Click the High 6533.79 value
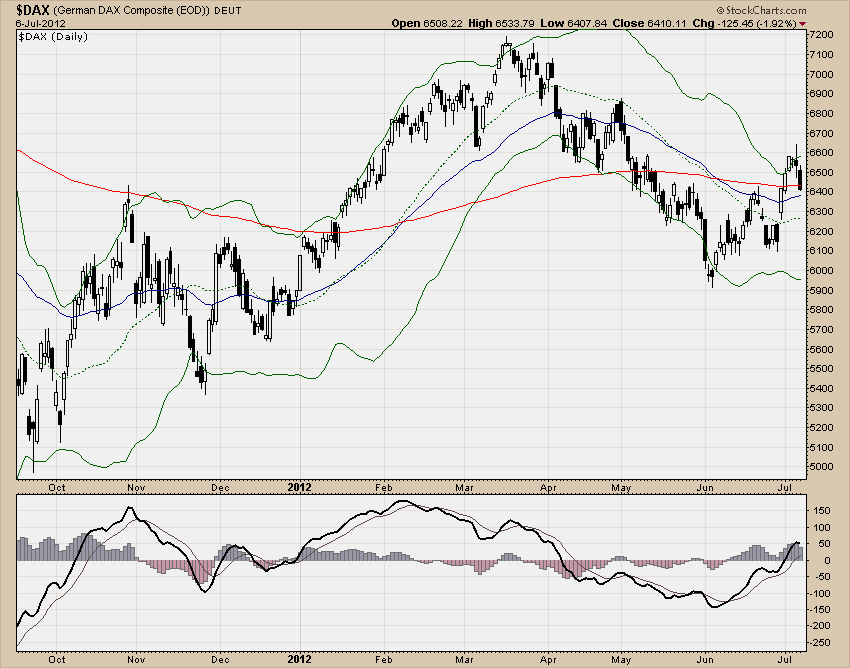The width and height of the screenshot is (850, 668). coord(501,23)
